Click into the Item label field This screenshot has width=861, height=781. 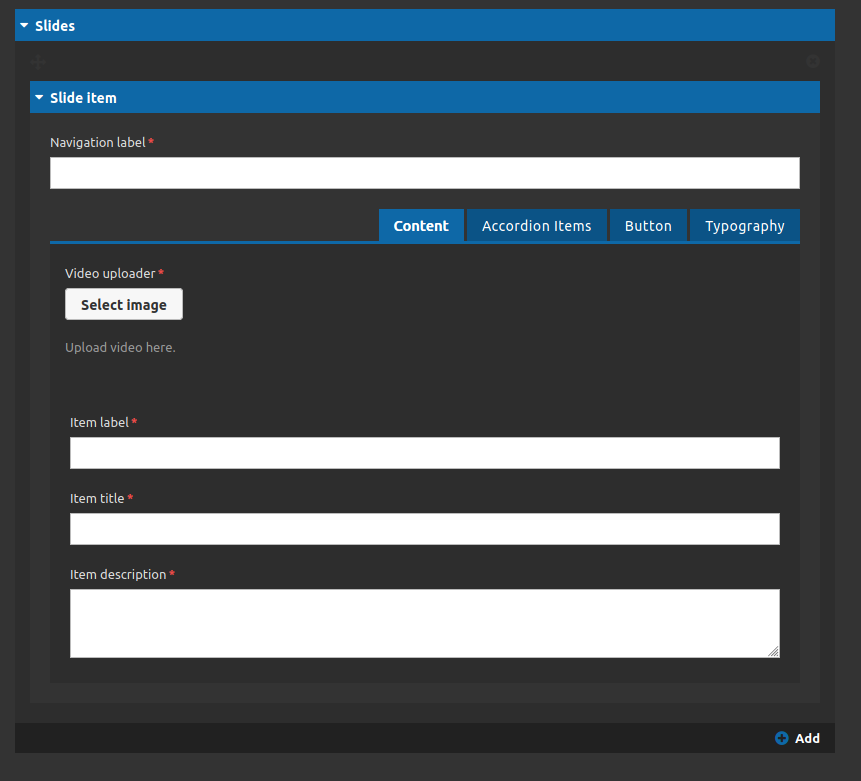click(424, 453)
